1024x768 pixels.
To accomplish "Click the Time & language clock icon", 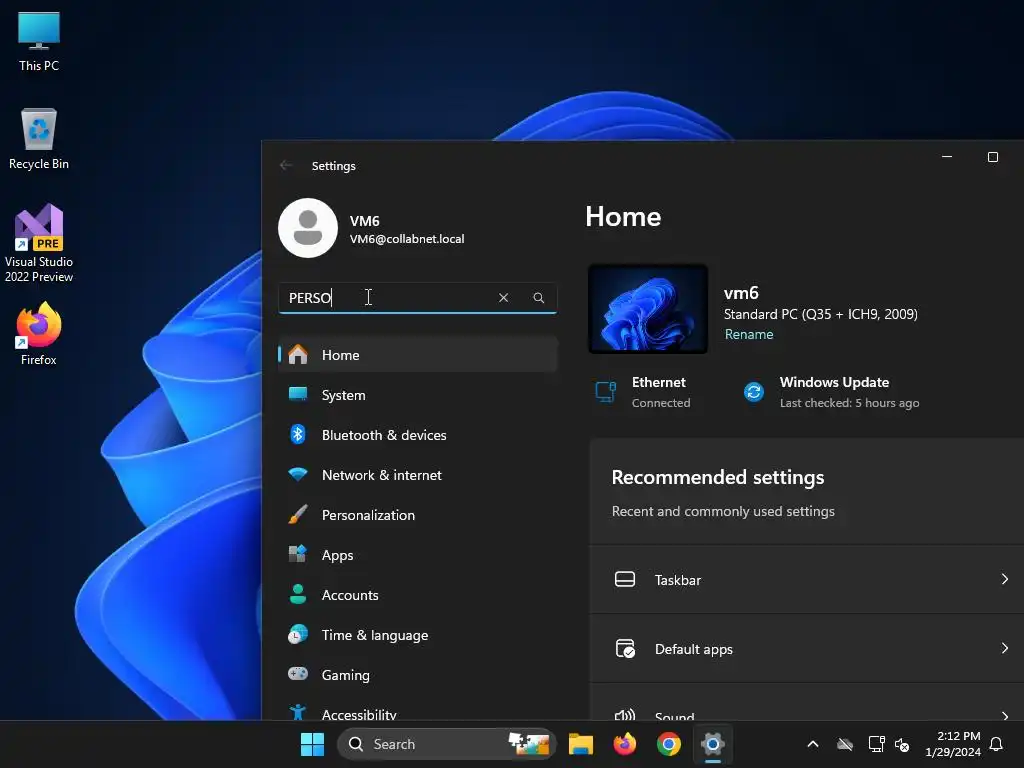I will tap(298, 635).
